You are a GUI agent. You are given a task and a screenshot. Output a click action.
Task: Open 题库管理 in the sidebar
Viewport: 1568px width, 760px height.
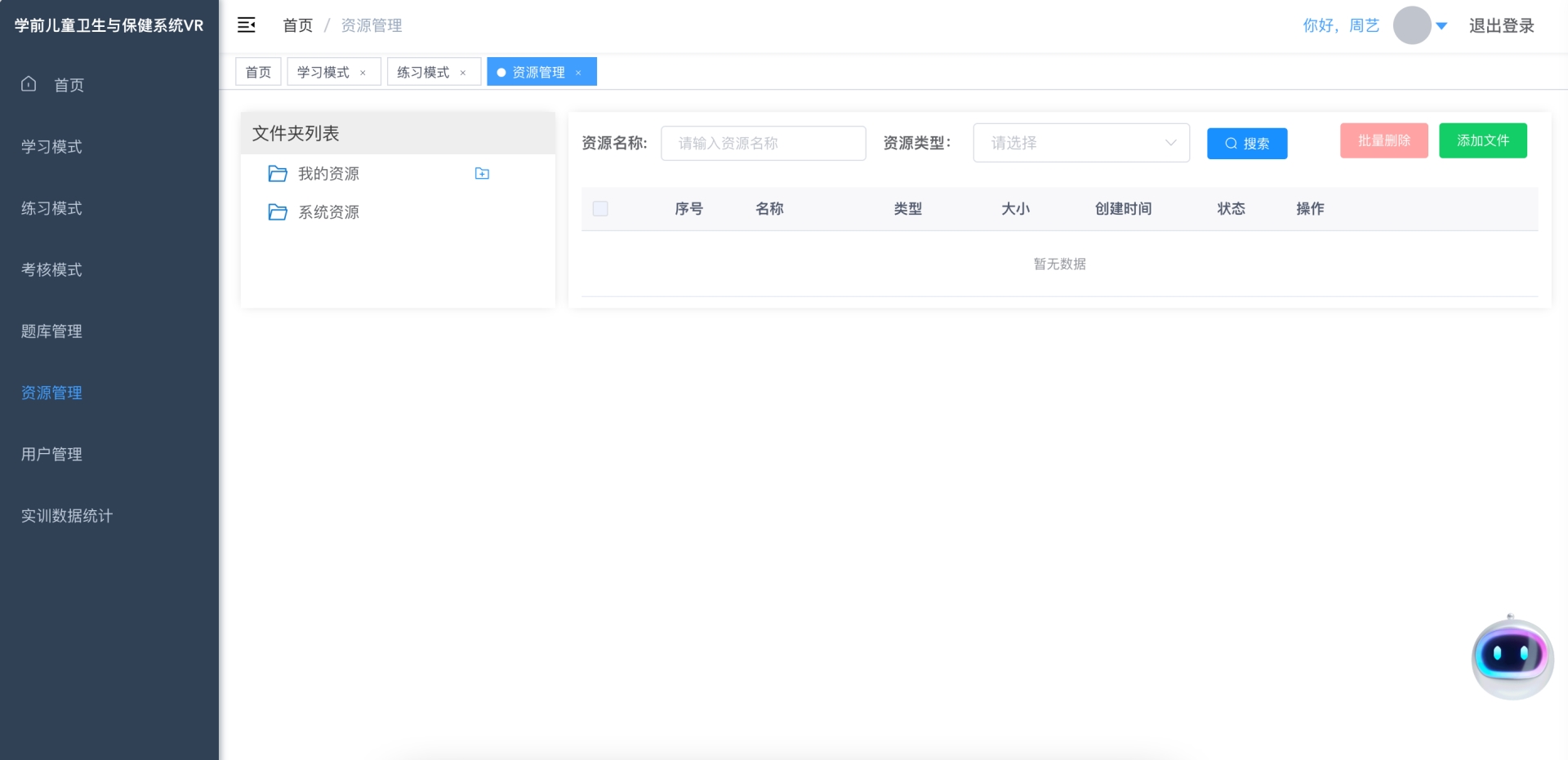pyautogui.click(x=51, y=331)
